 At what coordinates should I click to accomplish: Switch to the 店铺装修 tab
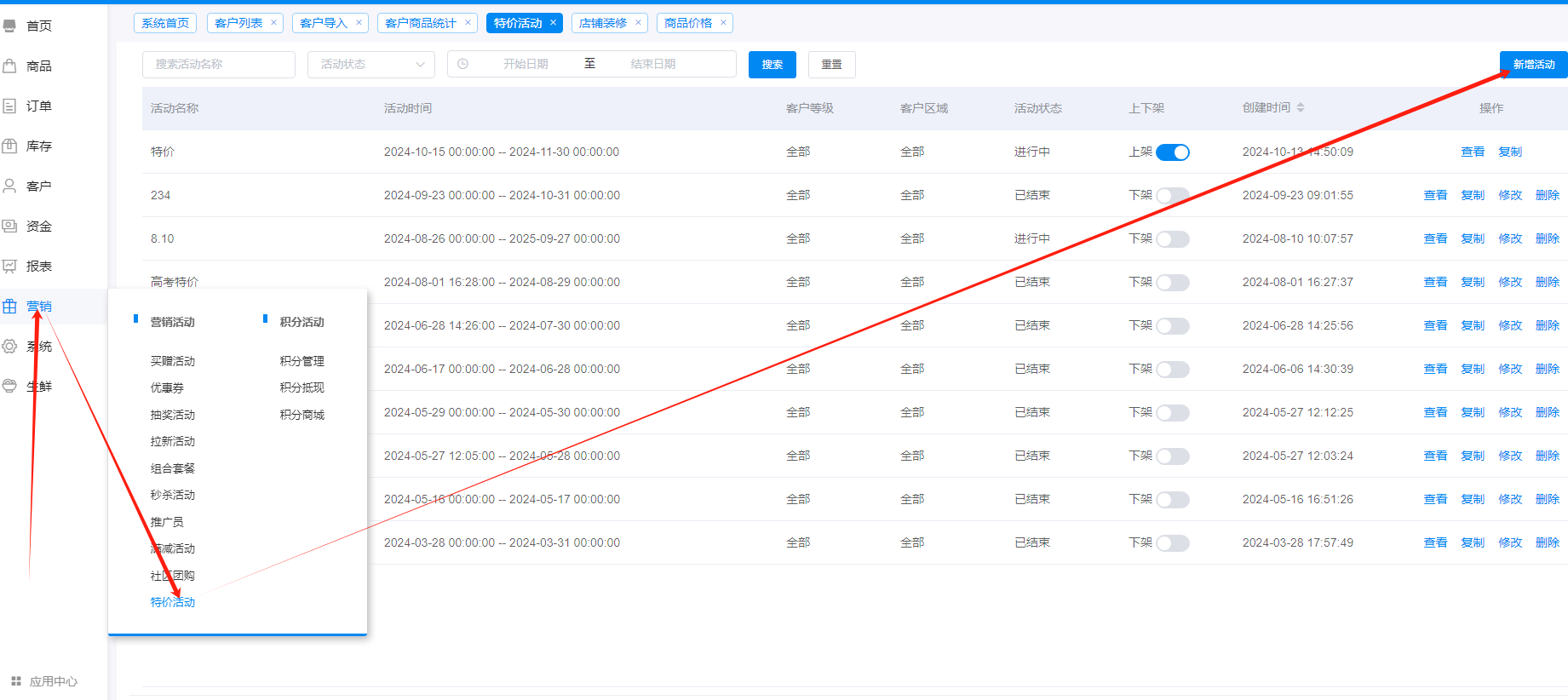(x=602, y=23)
